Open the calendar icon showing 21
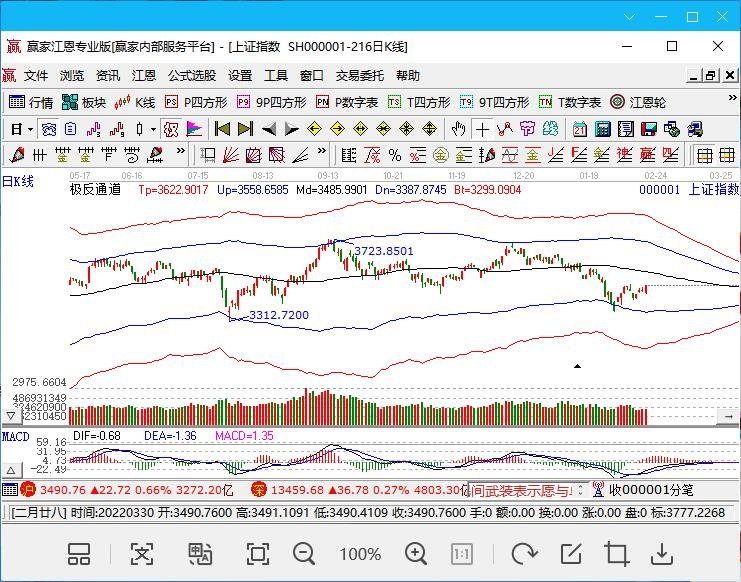The height and width of the screenshot is (582, 741). (579, 129)
